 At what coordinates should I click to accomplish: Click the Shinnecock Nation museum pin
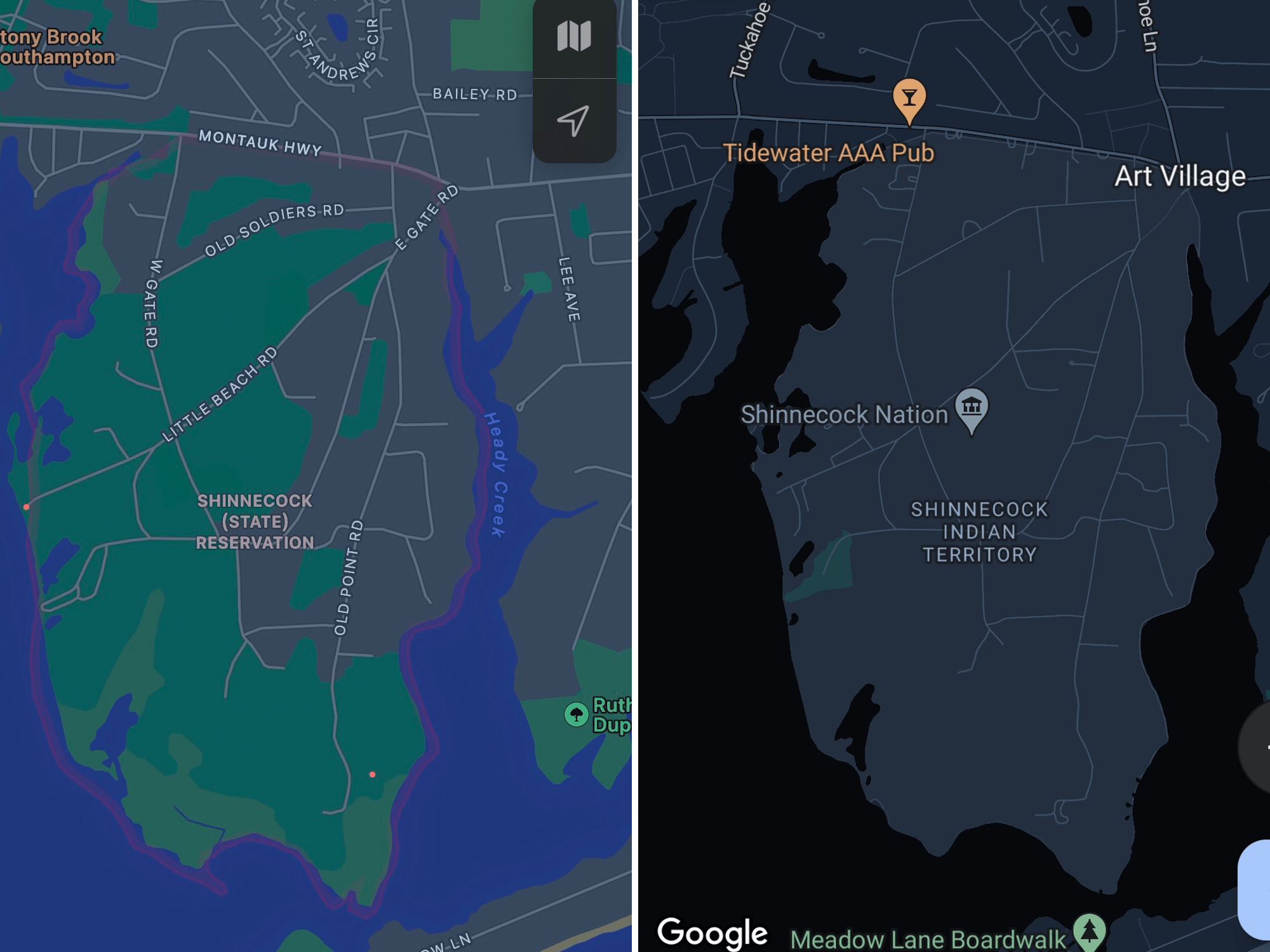coord(968,412)
